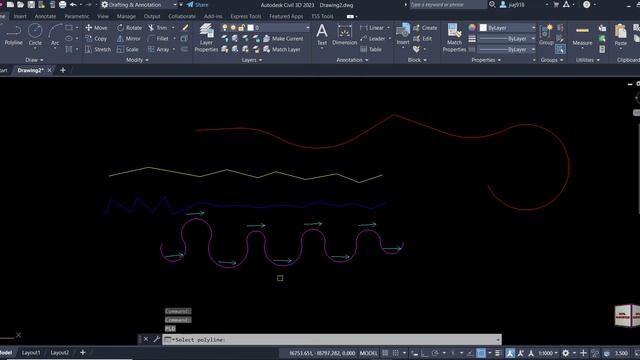This screenshot has width=640, height=360.
Task: Select the Polyline draw tool
Action: 13,34
